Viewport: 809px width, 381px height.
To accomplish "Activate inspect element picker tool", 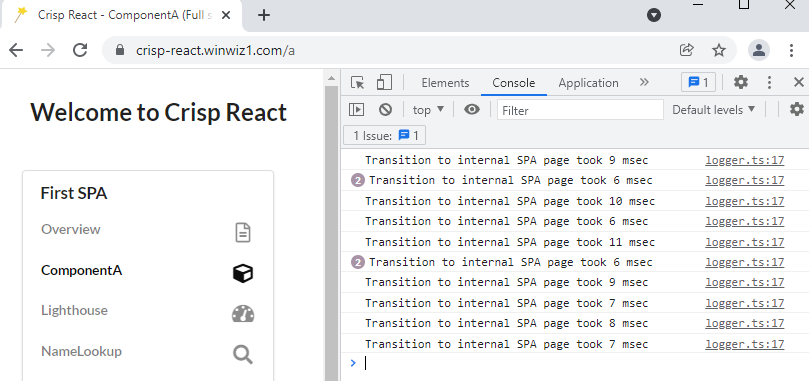I will coord(357,83).
